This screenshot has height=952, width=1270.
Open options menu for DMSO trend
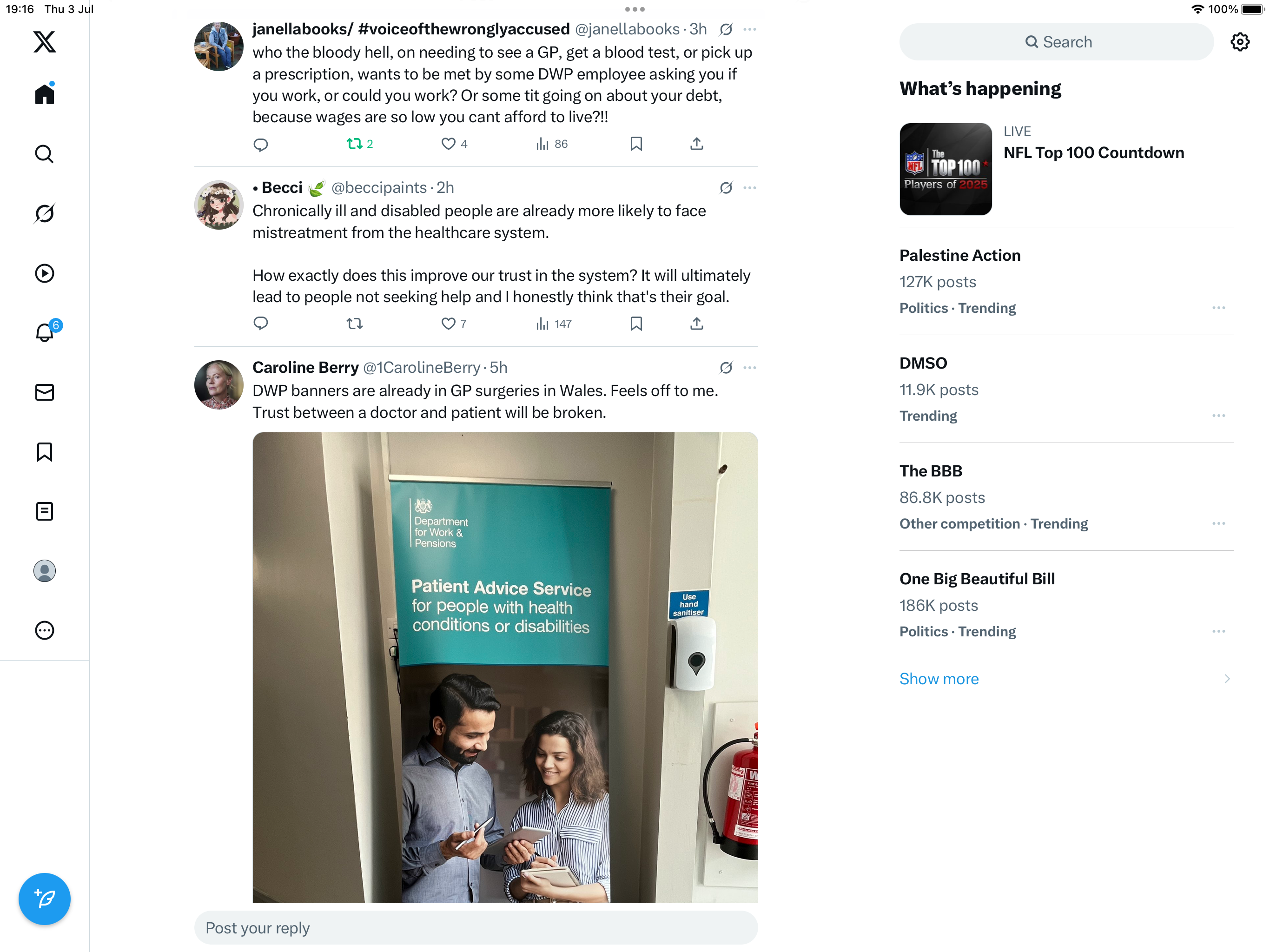pos(1218,415)
